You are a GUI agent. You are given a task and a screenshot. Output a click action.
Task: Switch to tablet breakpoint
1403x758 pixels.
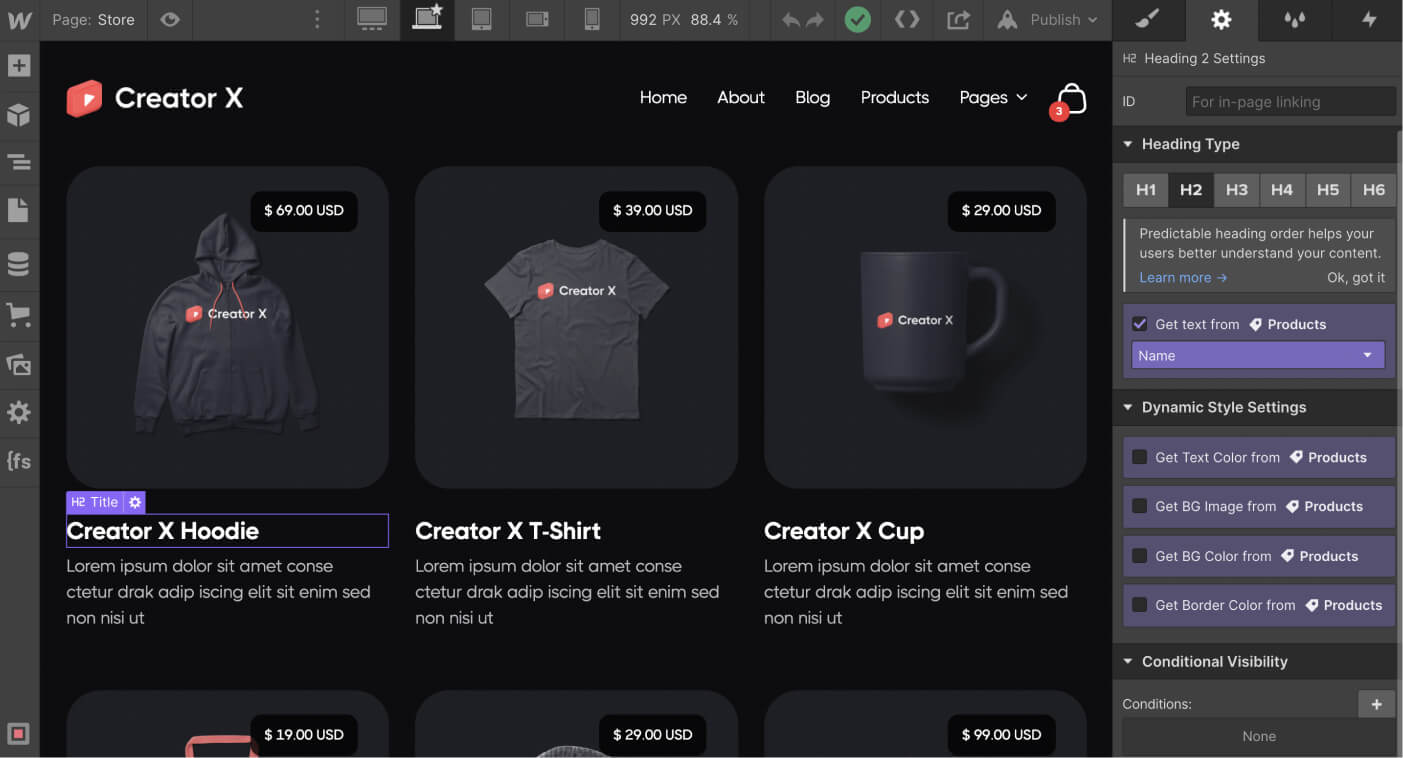[x=481, y=20]
